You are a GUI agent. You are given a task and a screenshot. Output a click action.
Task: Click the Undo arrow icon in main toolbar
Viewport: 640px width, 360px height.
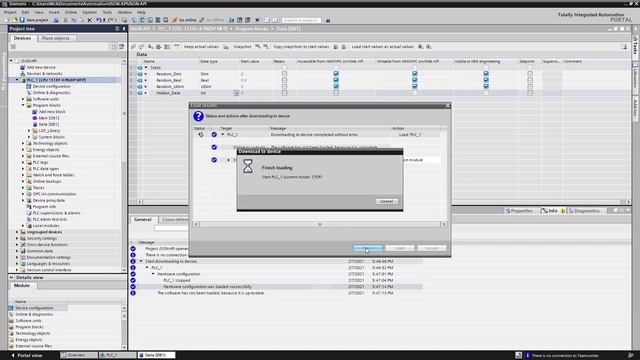[x=99, y=20]
